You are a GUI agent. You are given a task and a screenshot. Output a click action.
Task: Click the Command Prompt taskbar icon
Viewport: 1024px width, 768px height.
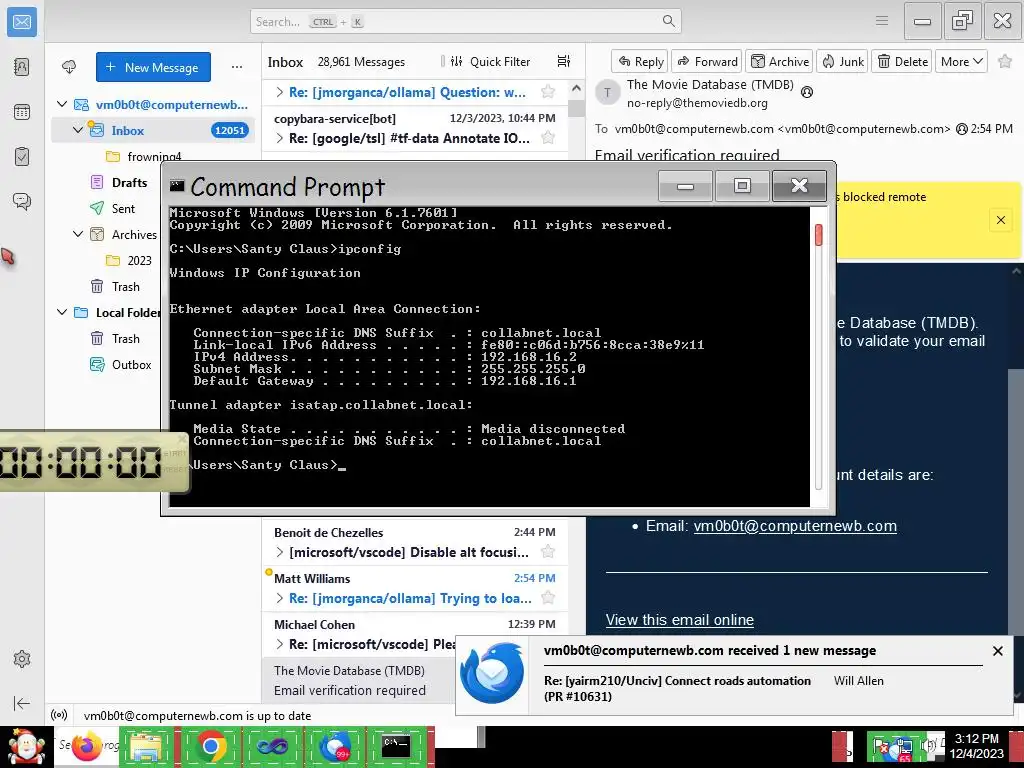(x=396, y=746)
